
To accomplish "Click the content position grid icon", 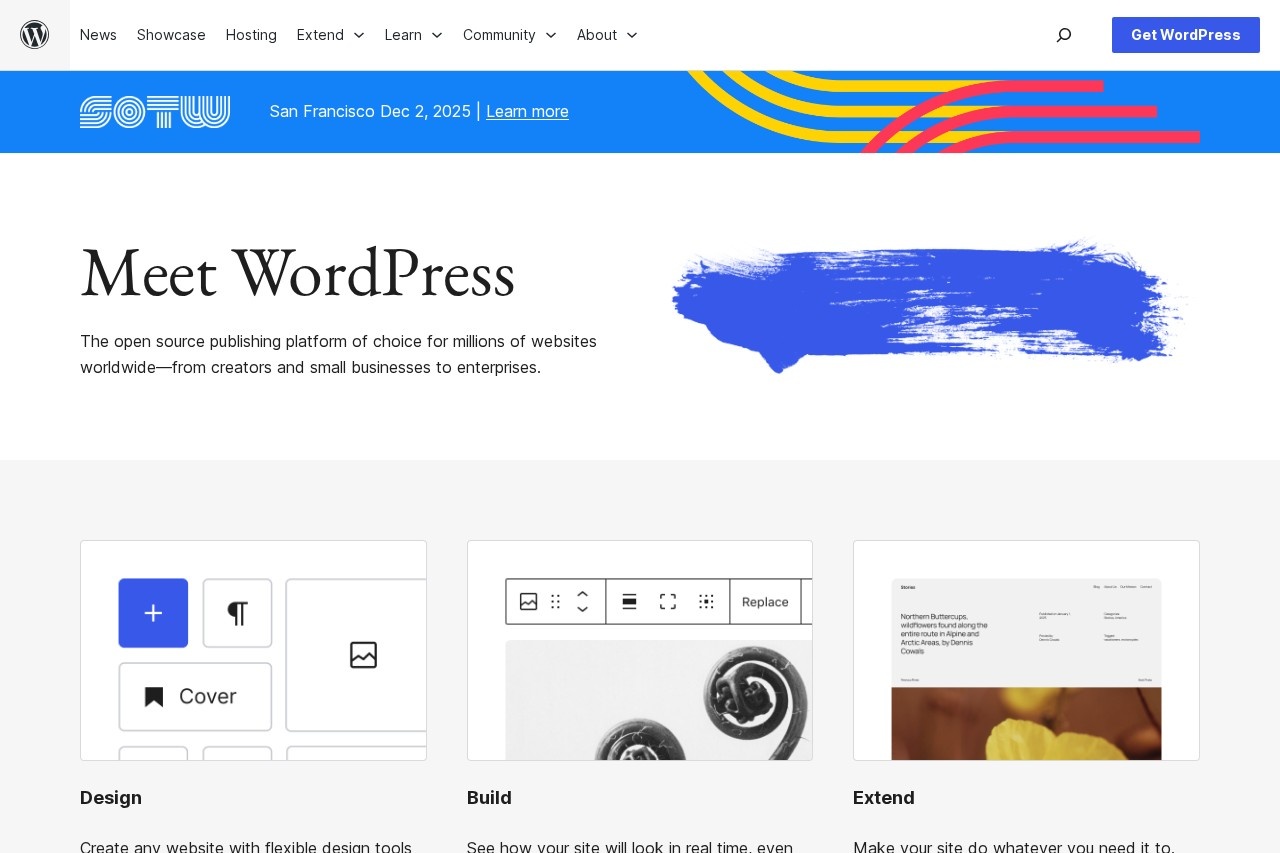I will tap(706, 601).
